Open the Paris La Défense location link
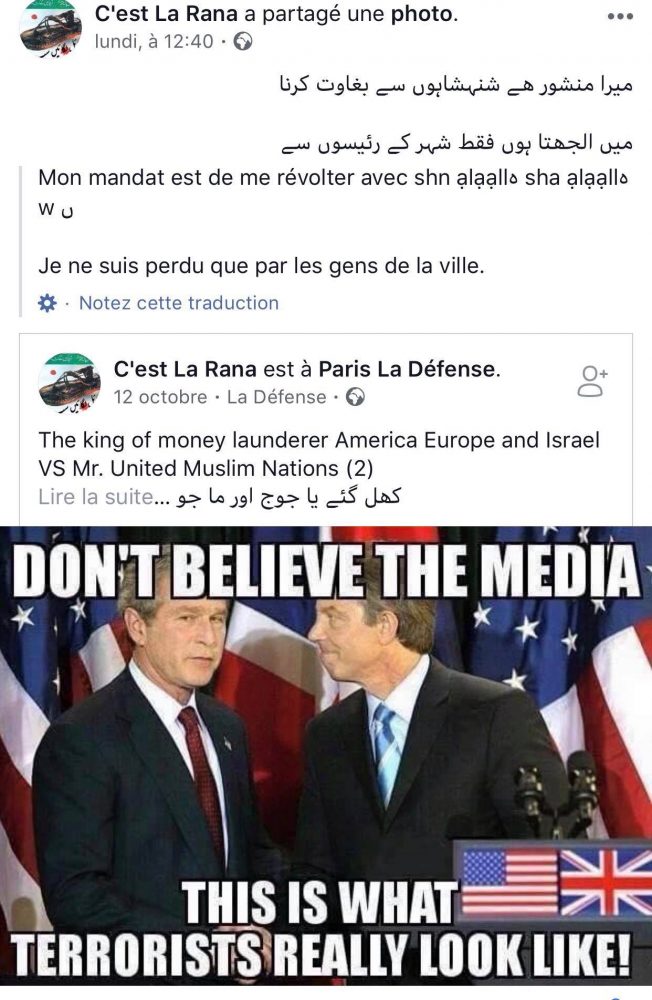652x1000 pixels. tap(407, 369)
